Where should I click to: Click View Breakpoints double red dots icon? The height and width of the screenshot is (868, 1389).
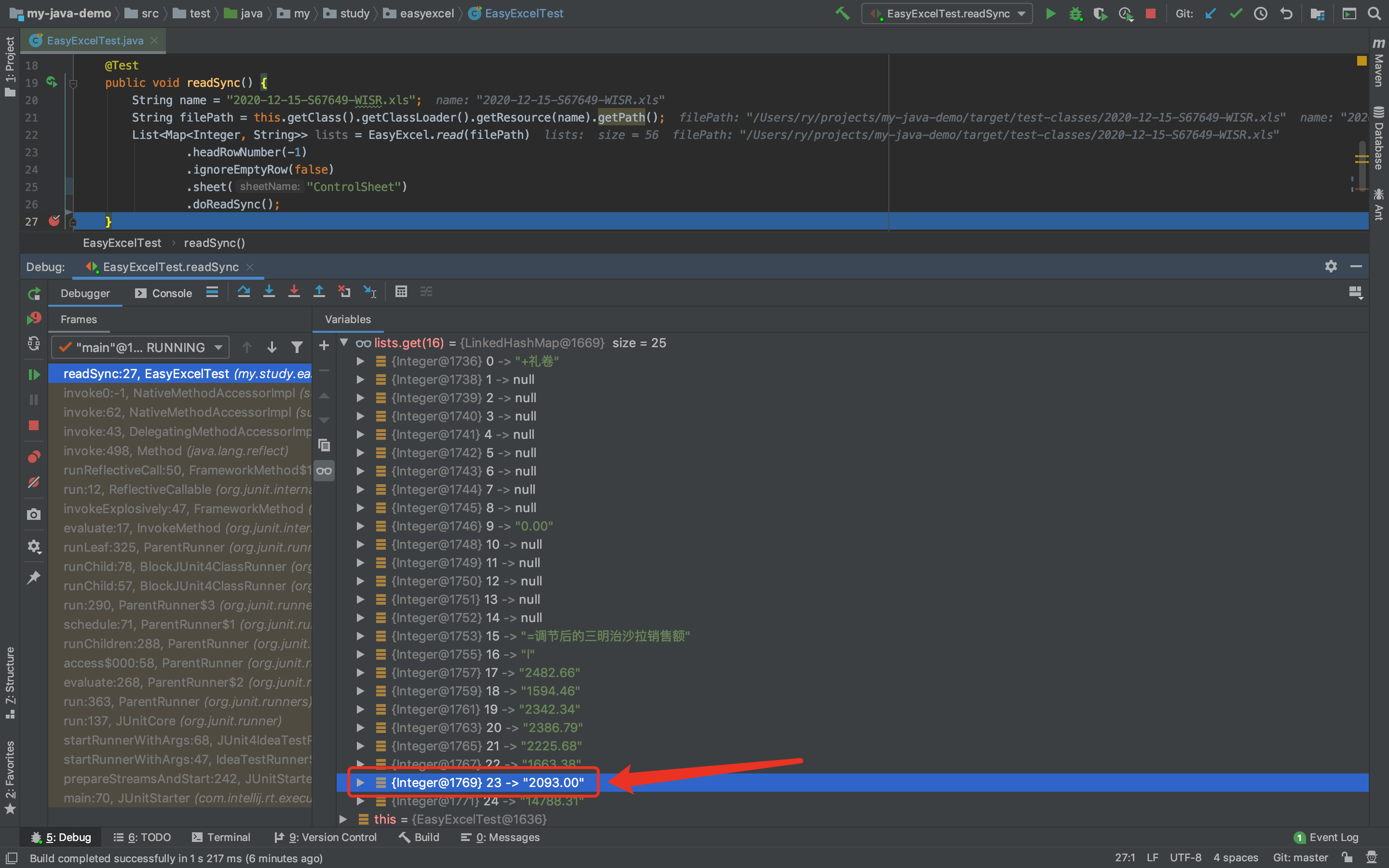click(34, 457)
